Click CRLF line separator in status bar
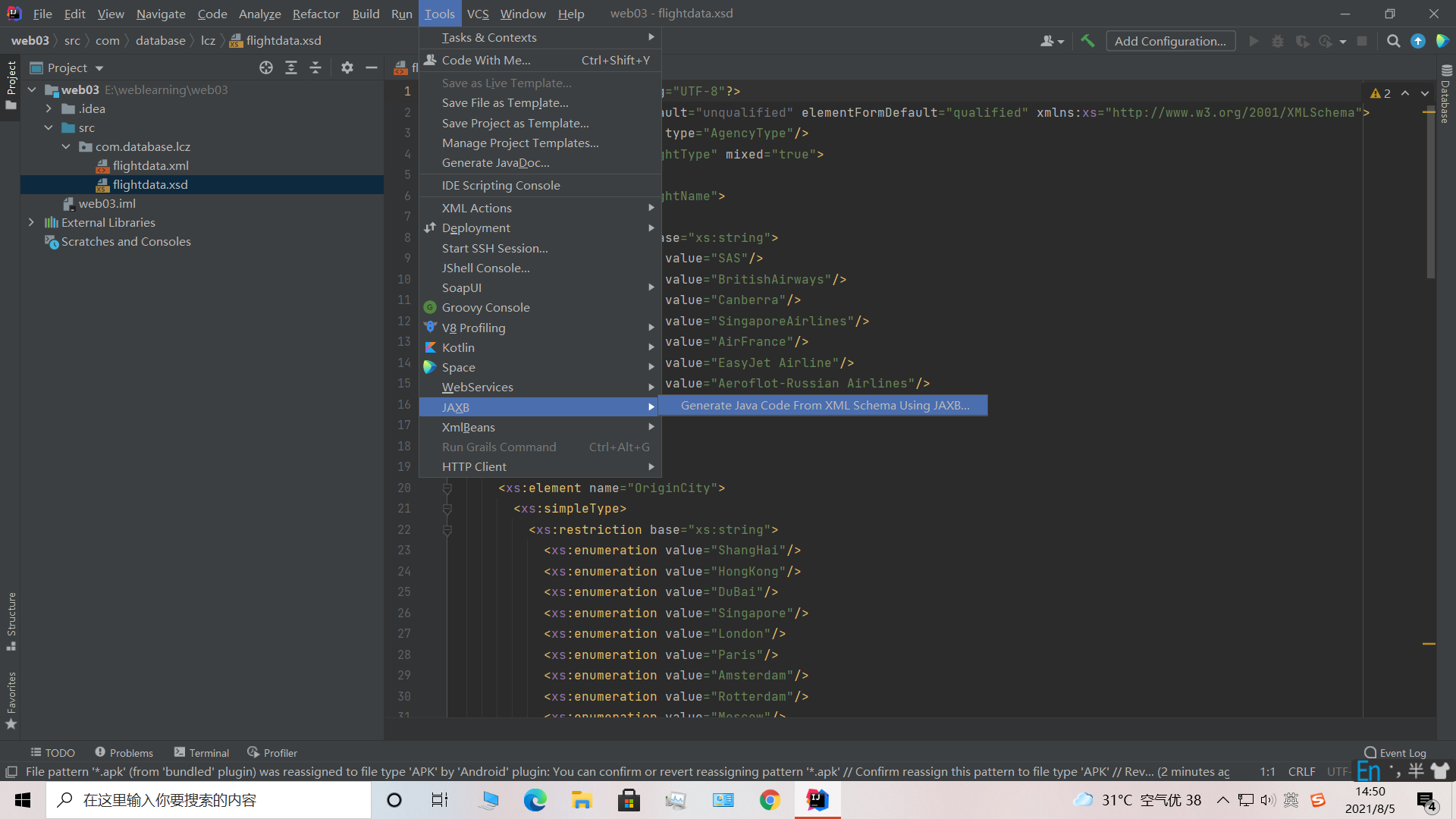Screen dimensions: 1456x819 click(x=1301, y=772)
